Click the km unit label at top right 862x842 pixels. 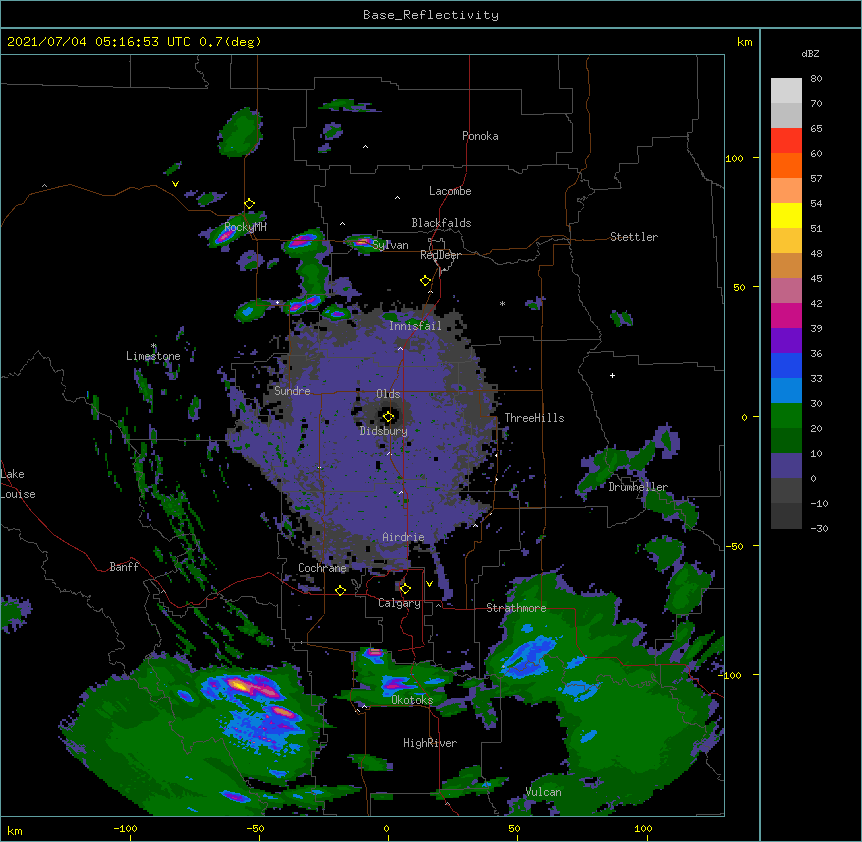click(744, 42)
